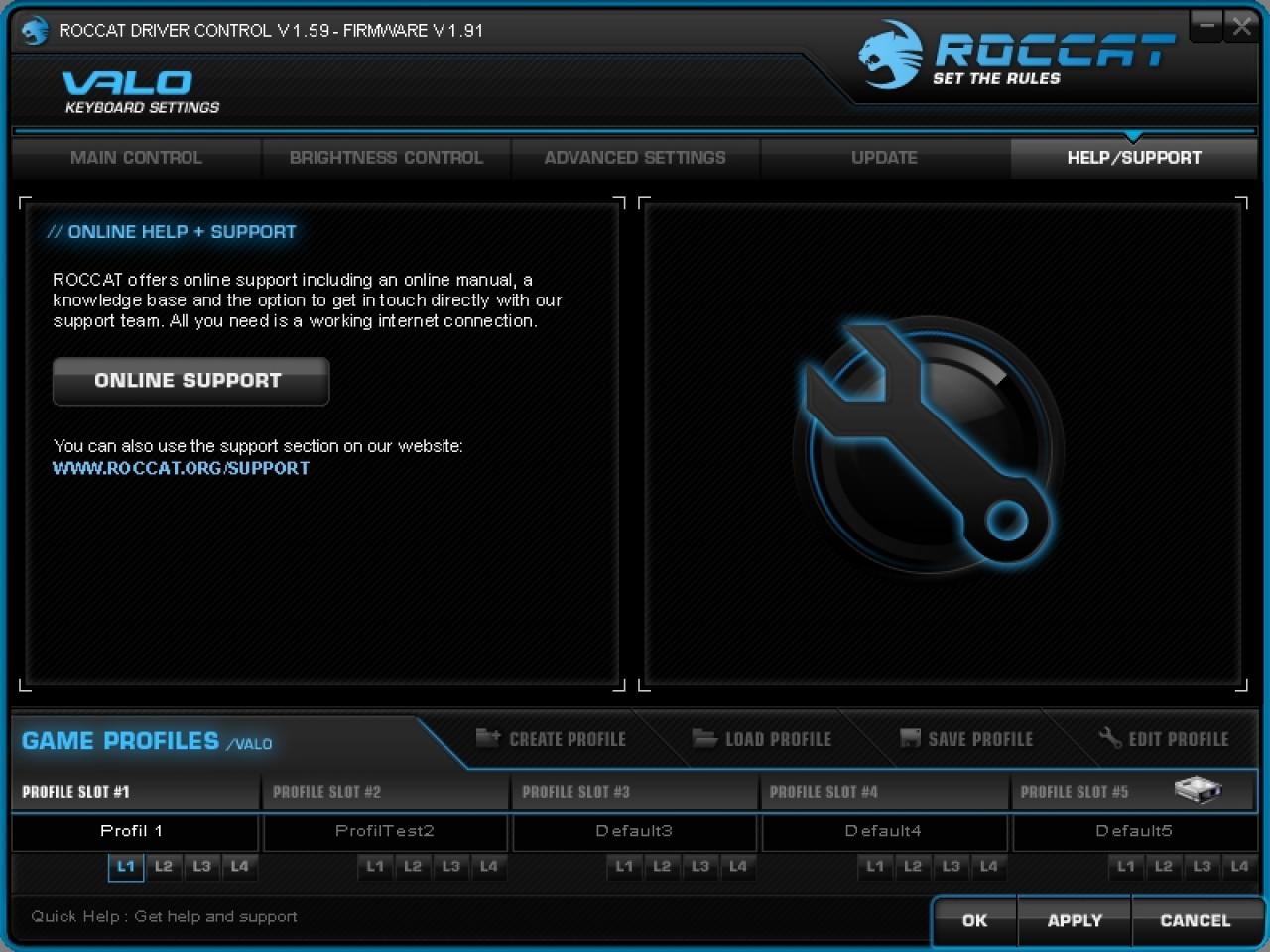The width and height of the screenshot is (1270, 952).
Task: Click the Profil 1 name field
Action: pyautogui.click(x=135, y=832)
